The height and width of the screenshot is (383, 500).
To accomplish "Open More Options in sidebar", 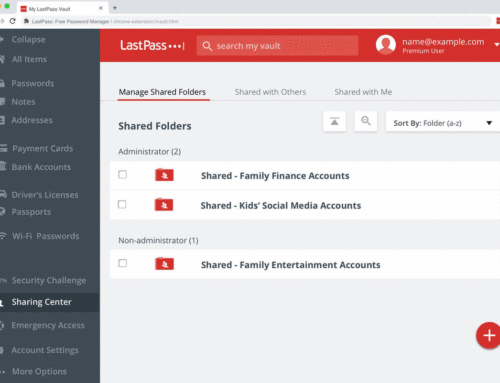I will (39, 371).
